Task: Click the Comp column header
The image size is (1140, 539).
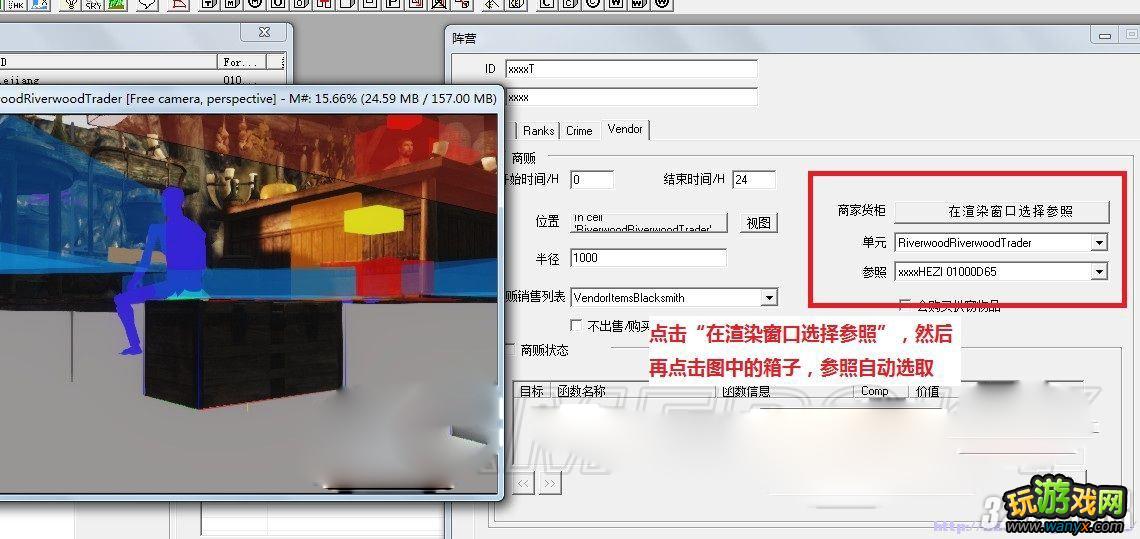Action: [x=881, y=391]
